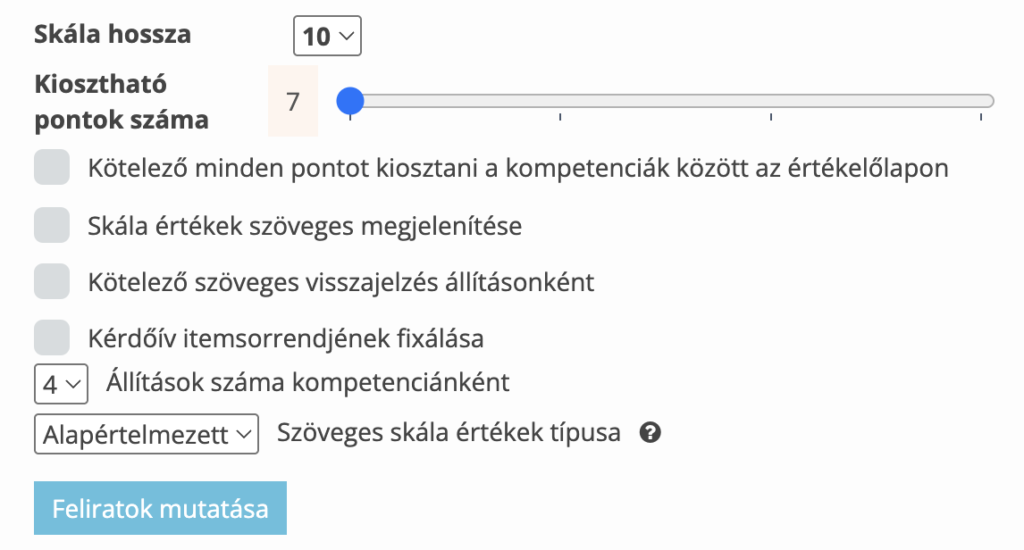1024x550 pixels.
Task: Click slider track above the third tick mark
Action: (771, 100)
